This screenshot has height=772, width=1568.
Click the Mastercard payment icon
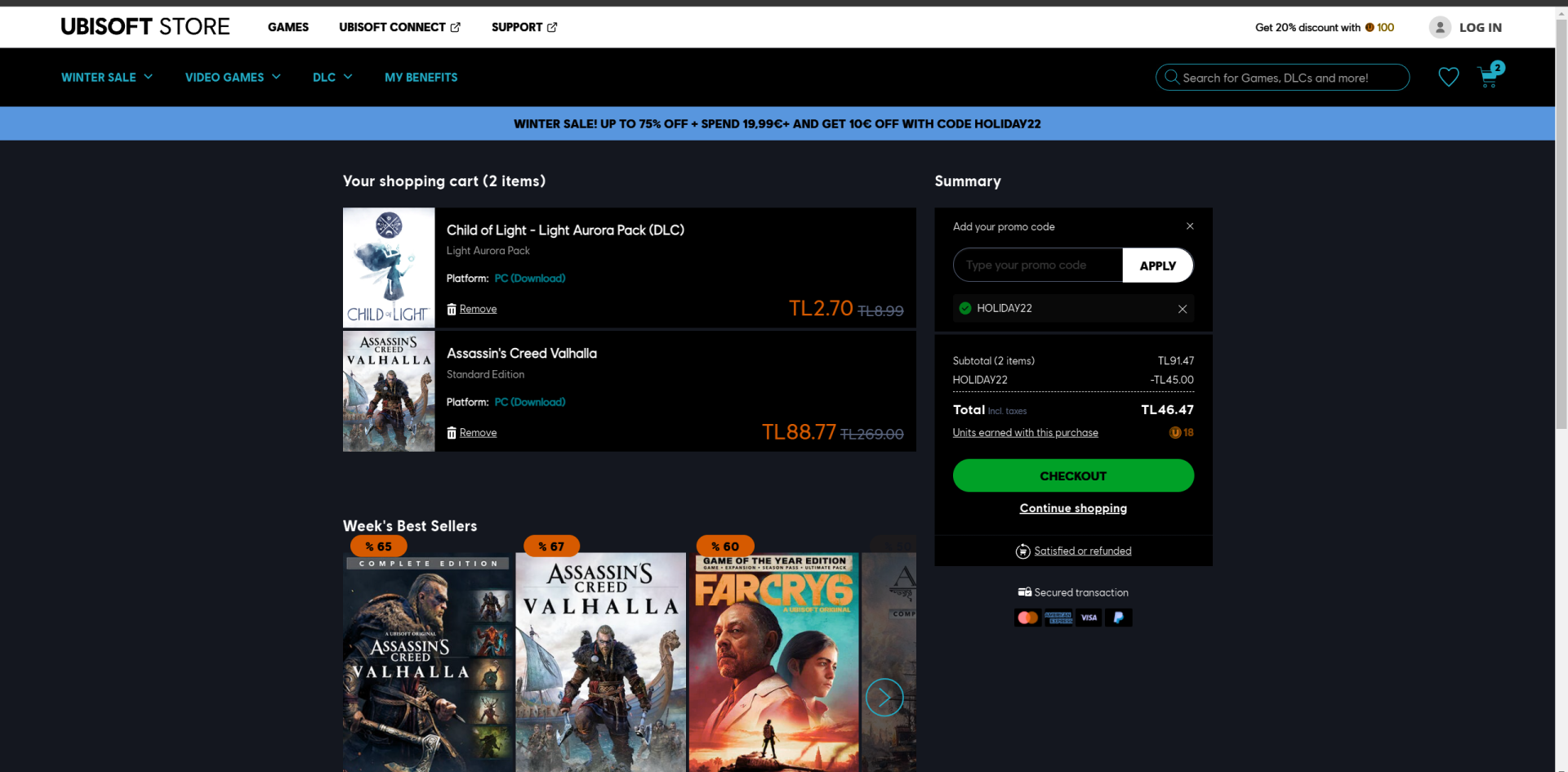point(1027,618)
